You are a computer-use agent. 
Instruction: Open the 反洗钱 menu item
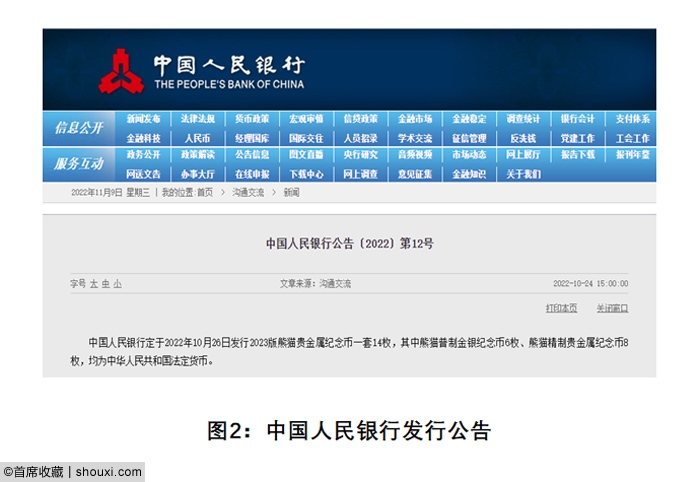click(523, 138)
